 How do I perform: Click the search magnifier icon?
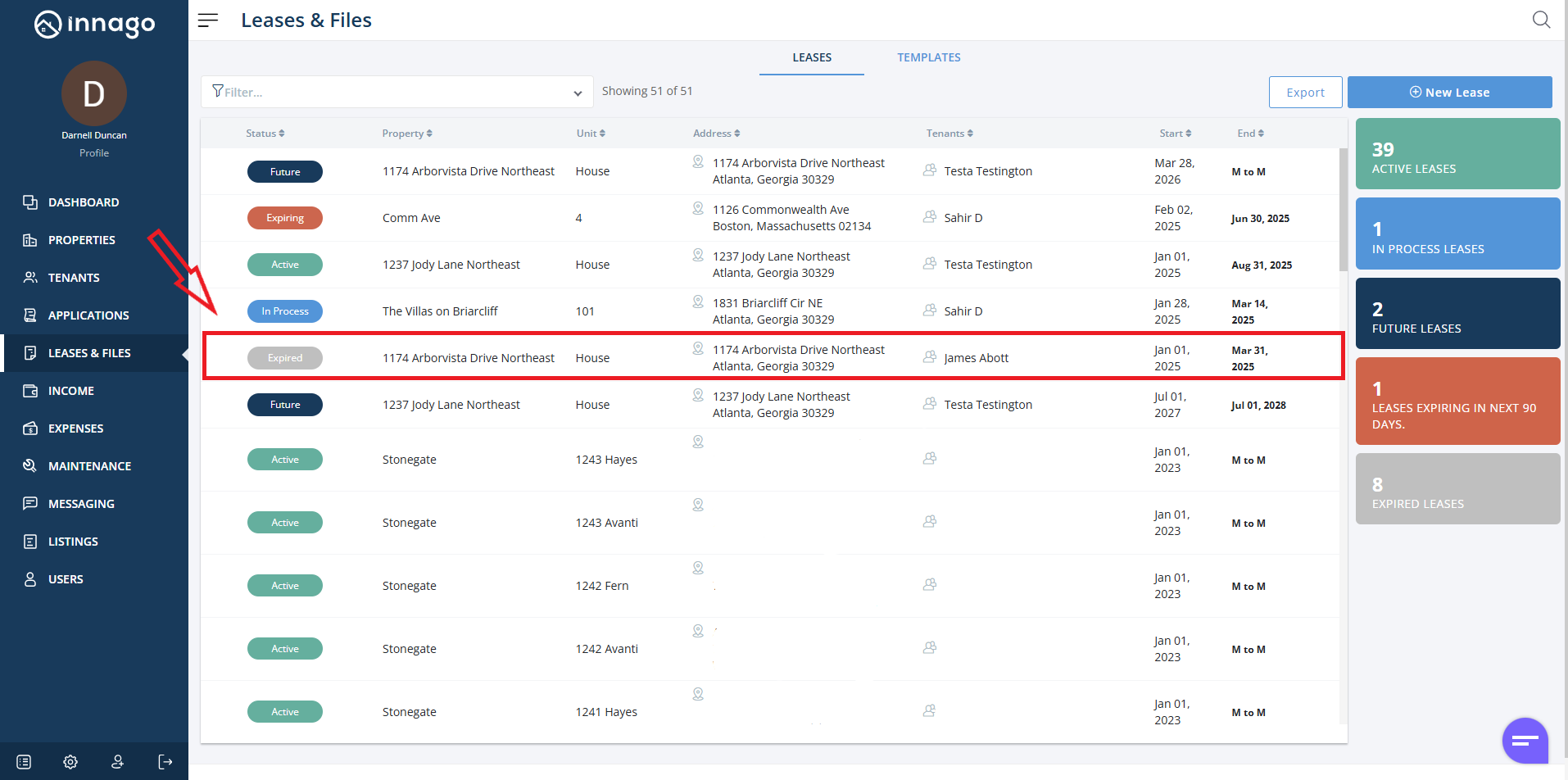(x=1541, y=20)
